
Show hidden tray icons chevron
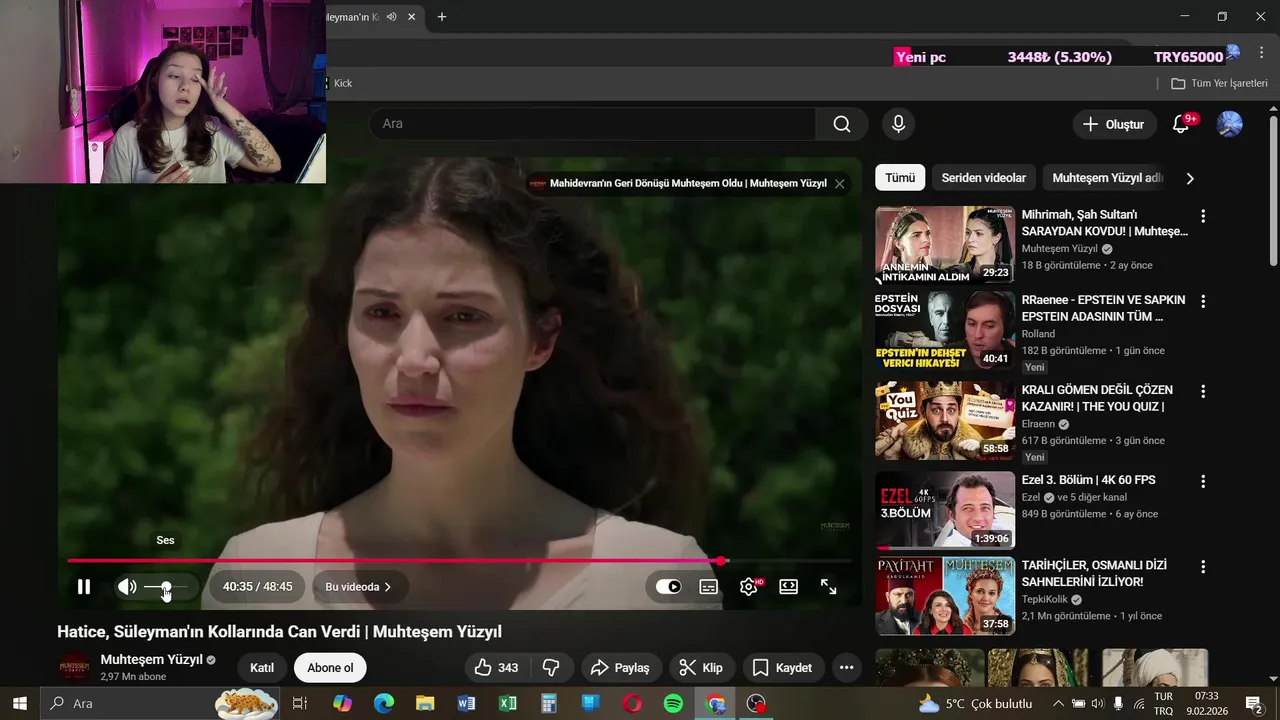pyautogui.click(x=1059, y=704)
